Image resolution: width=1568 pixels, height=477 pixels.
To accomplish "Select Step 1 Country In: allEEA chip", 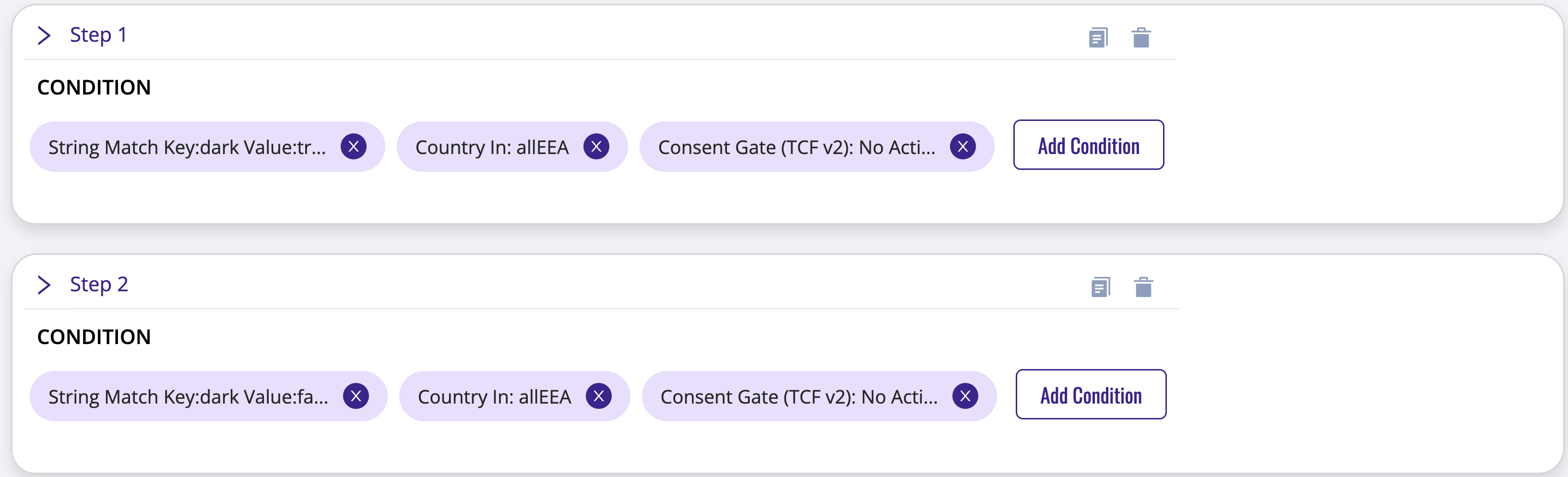I will click(512, 147).
